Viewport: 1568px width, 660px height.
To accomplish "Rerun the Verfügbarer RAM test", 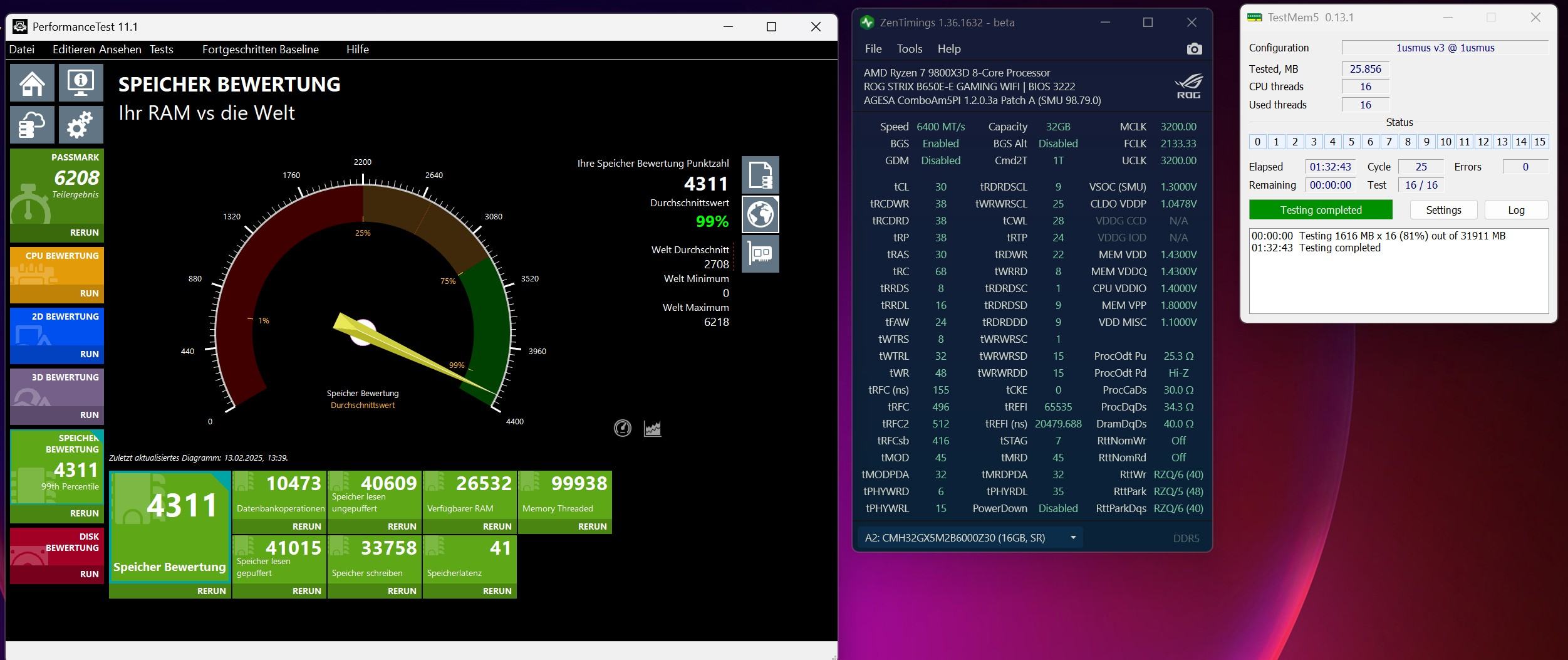I will tap(497, 526).
